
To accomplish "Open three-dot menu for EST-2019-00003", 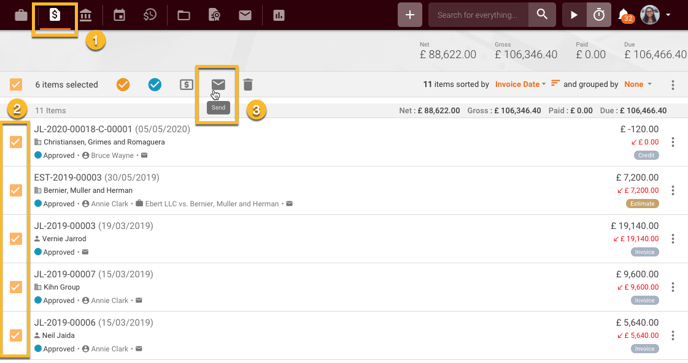I will click(x=673, y=190).
